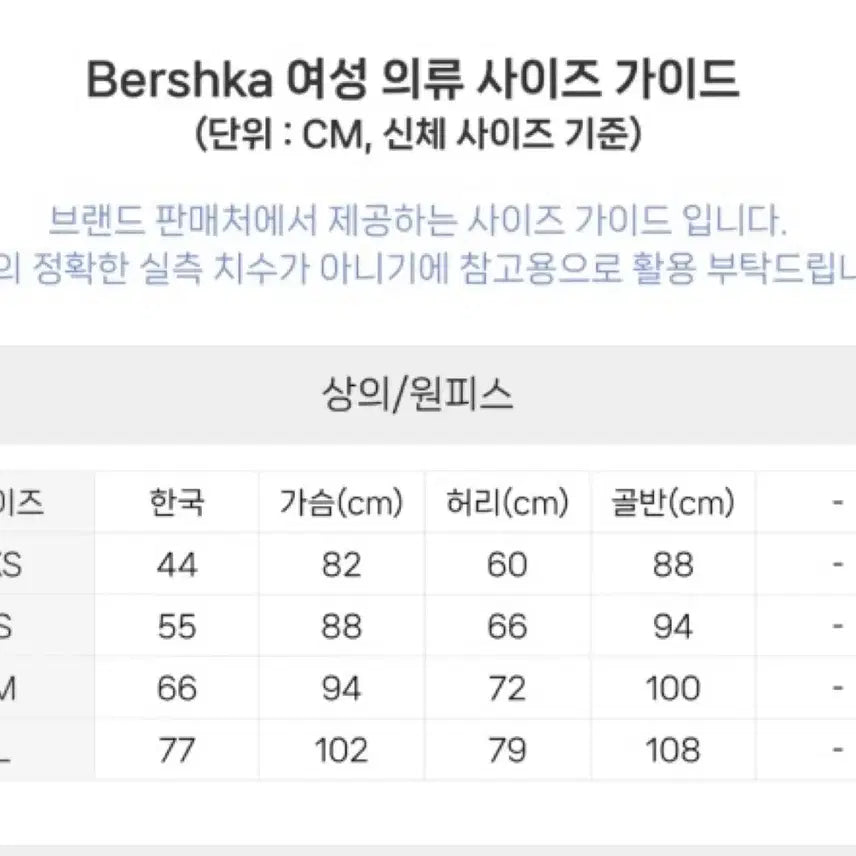Viewport: 856px width, 856px height.
Task: Click Korean size 55 cell
Action: pyautogui.click(x=177, y=627)
